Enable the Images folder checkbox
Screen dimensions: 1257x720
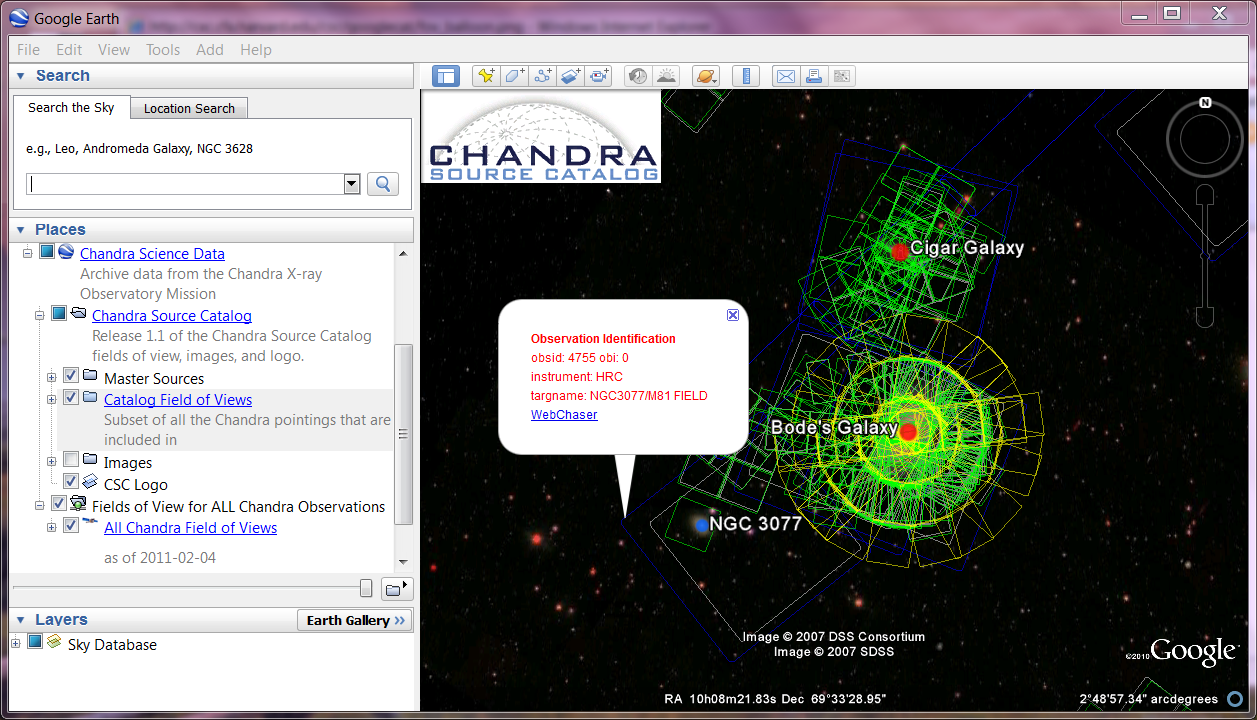coord(71,460)
